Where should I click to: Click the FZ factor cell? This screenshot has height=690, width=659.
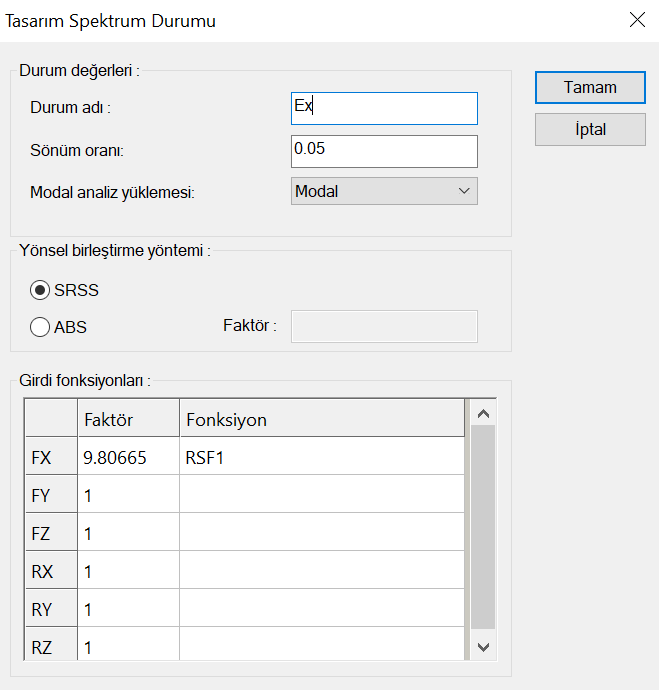[x=128, y=533]
